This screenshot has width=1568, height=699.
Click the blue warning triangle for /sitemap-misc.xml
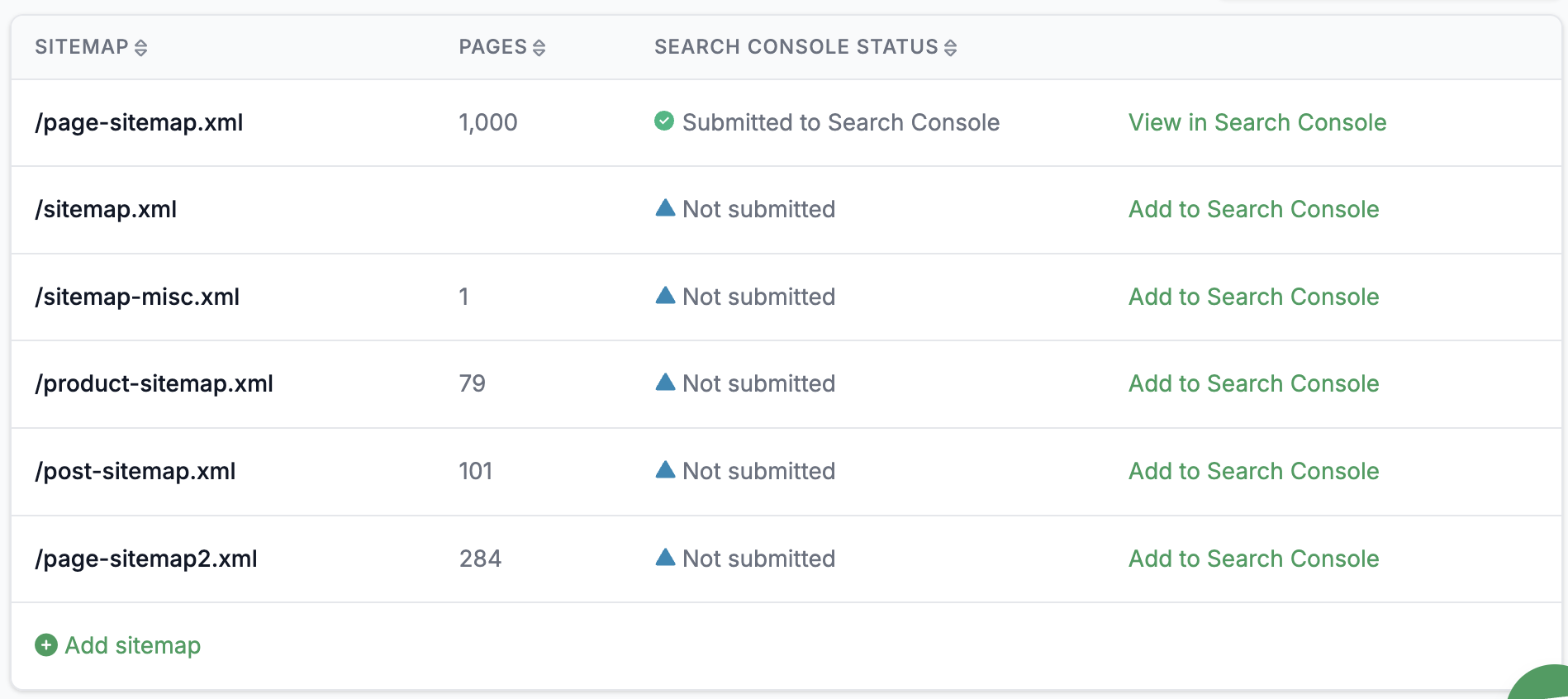[665, 295]
